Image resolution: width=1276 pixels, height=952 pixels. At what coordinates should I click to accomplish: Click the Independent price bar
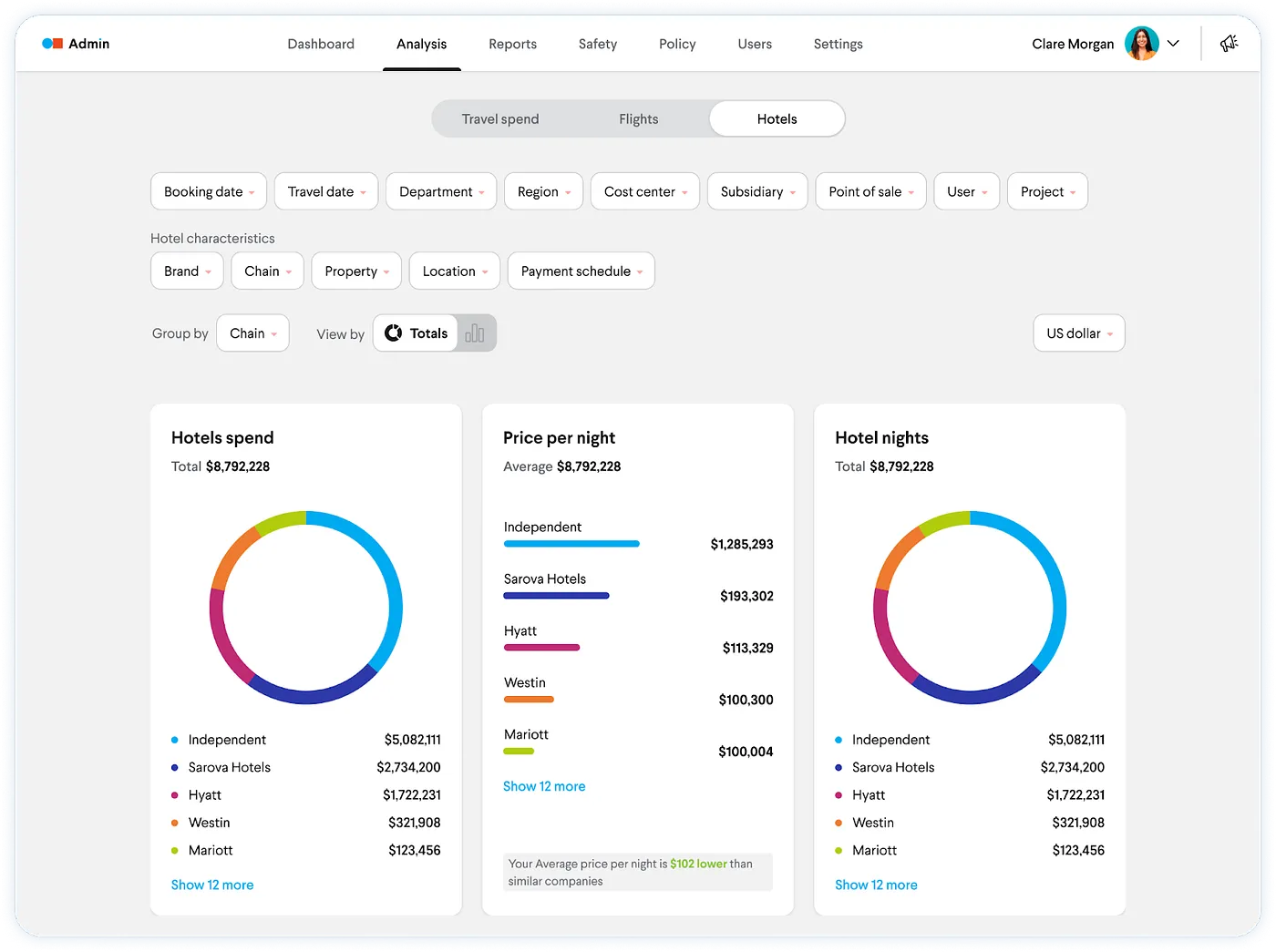(571, 544)
